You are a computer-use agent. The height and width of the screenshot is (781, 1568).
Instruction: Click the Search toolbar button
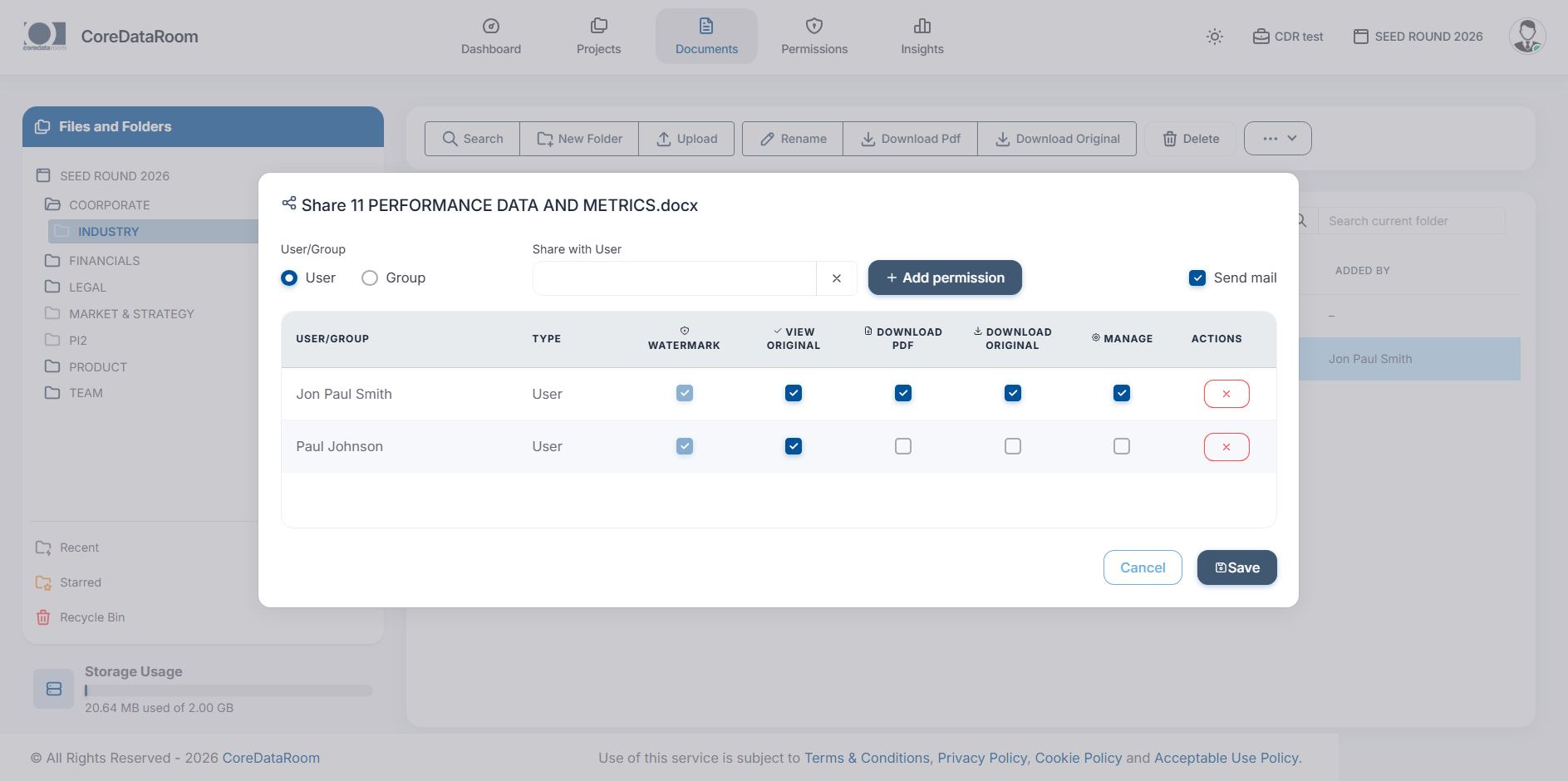click(x=473, y=139)
